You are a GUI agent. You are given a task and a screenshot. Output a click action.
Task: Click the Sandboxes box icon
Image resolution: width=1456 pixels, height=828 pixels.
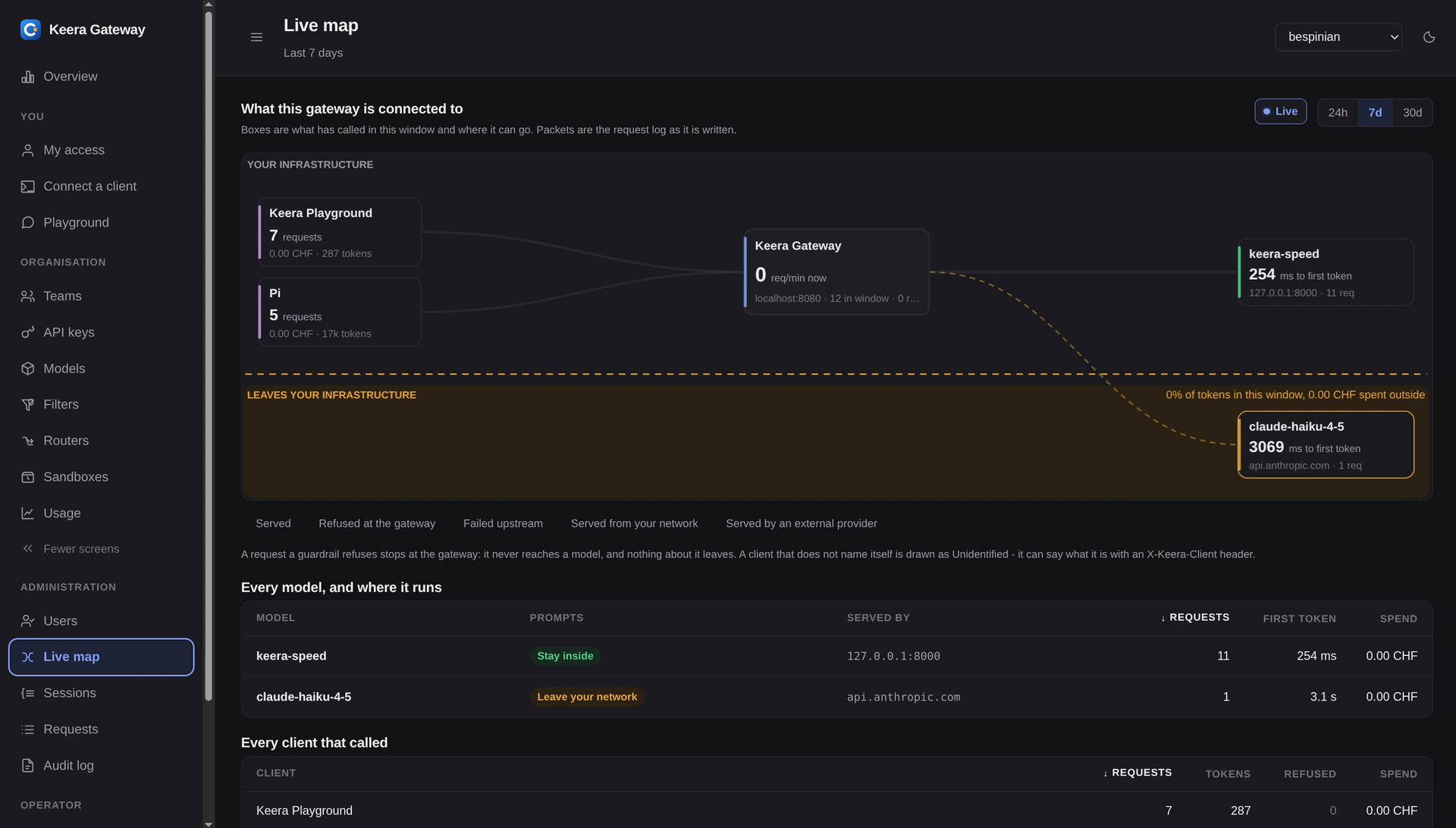(x=28, y=477)
